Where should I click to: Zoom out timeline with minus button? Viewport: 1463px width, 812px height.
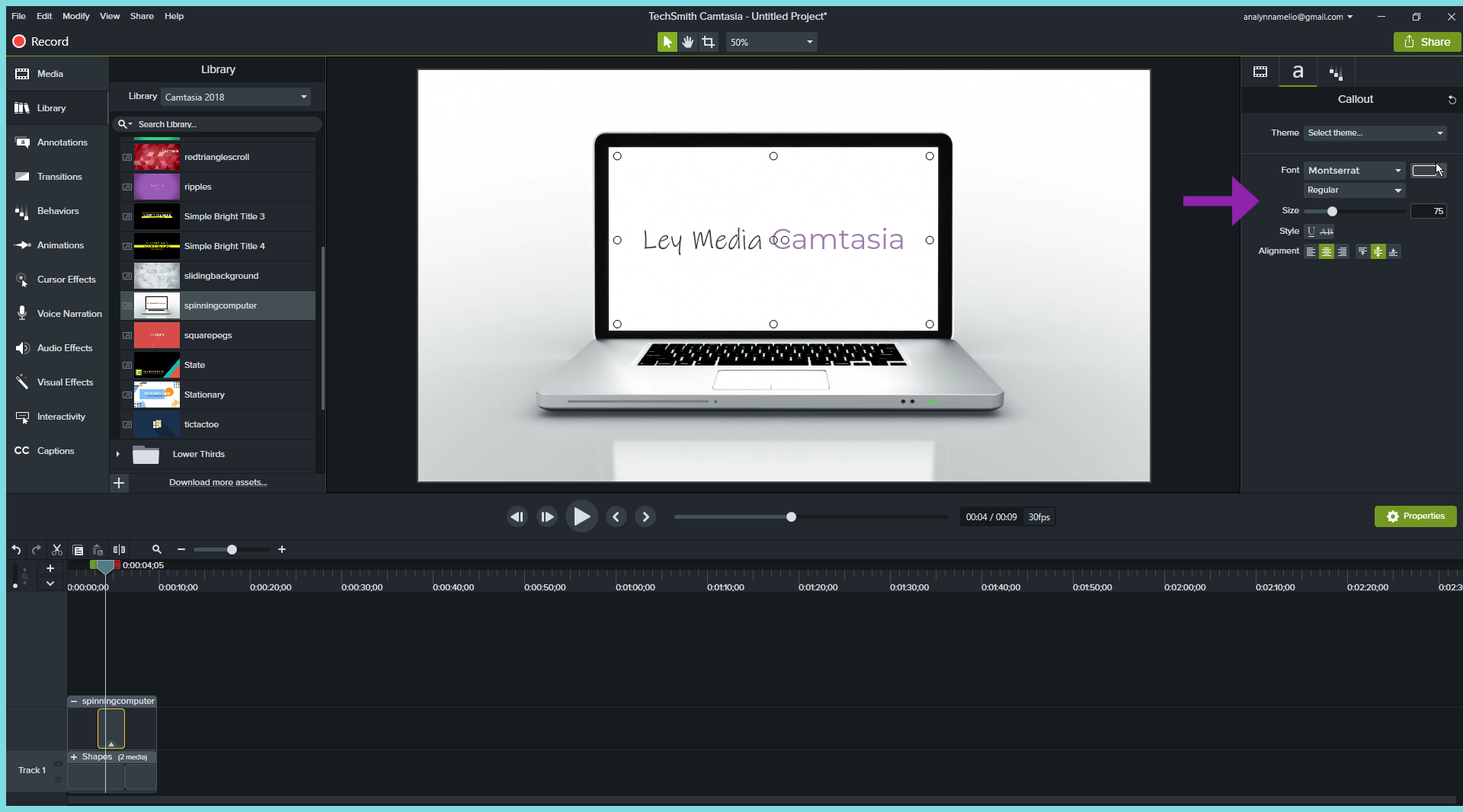tap(181, 549)
